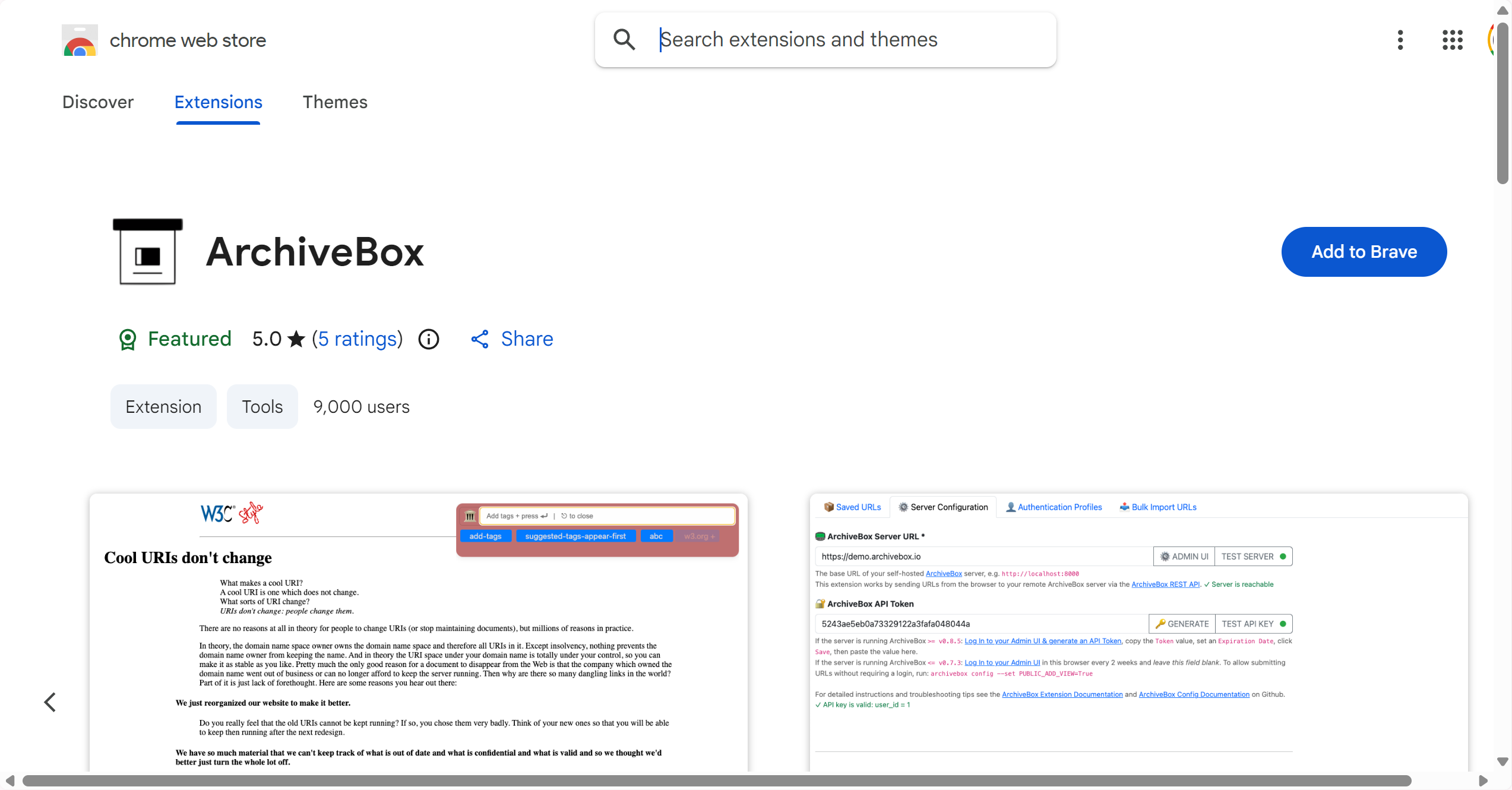Open the Themes tab
Viewport: 1512px width, 790px height.
pos(335,102)
